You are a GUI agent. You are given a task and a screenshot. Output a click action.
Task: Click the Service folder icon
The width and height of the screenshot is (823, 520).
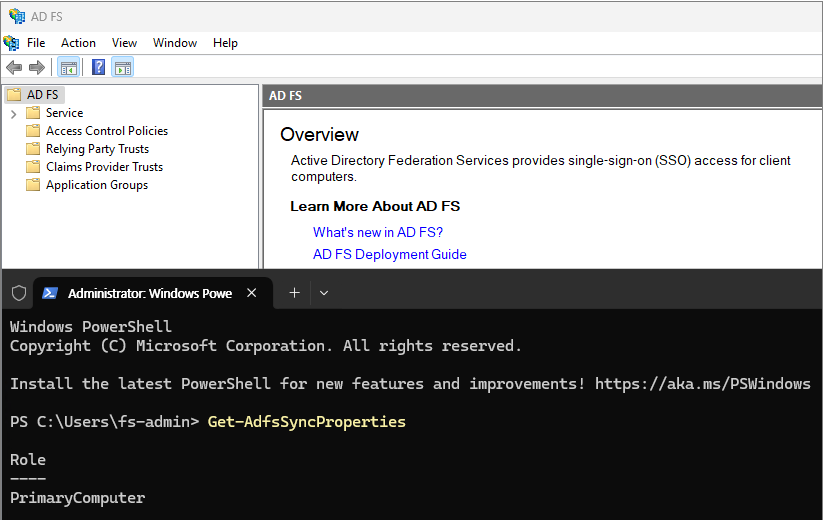(33, 113)
